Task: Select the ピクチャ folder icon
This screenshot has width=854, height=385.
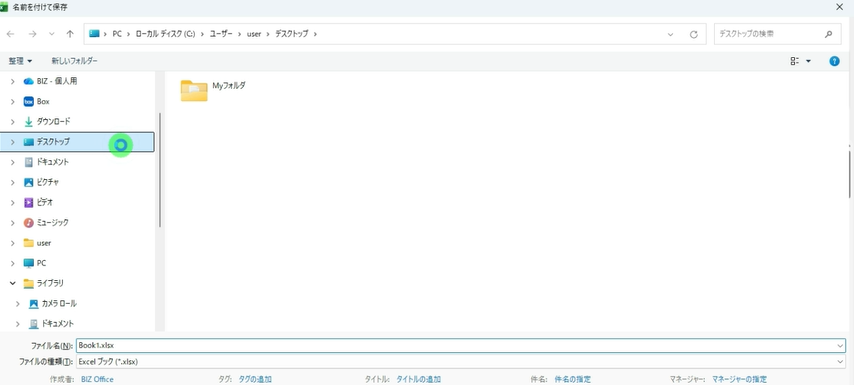Action: [x=29, y=182]
